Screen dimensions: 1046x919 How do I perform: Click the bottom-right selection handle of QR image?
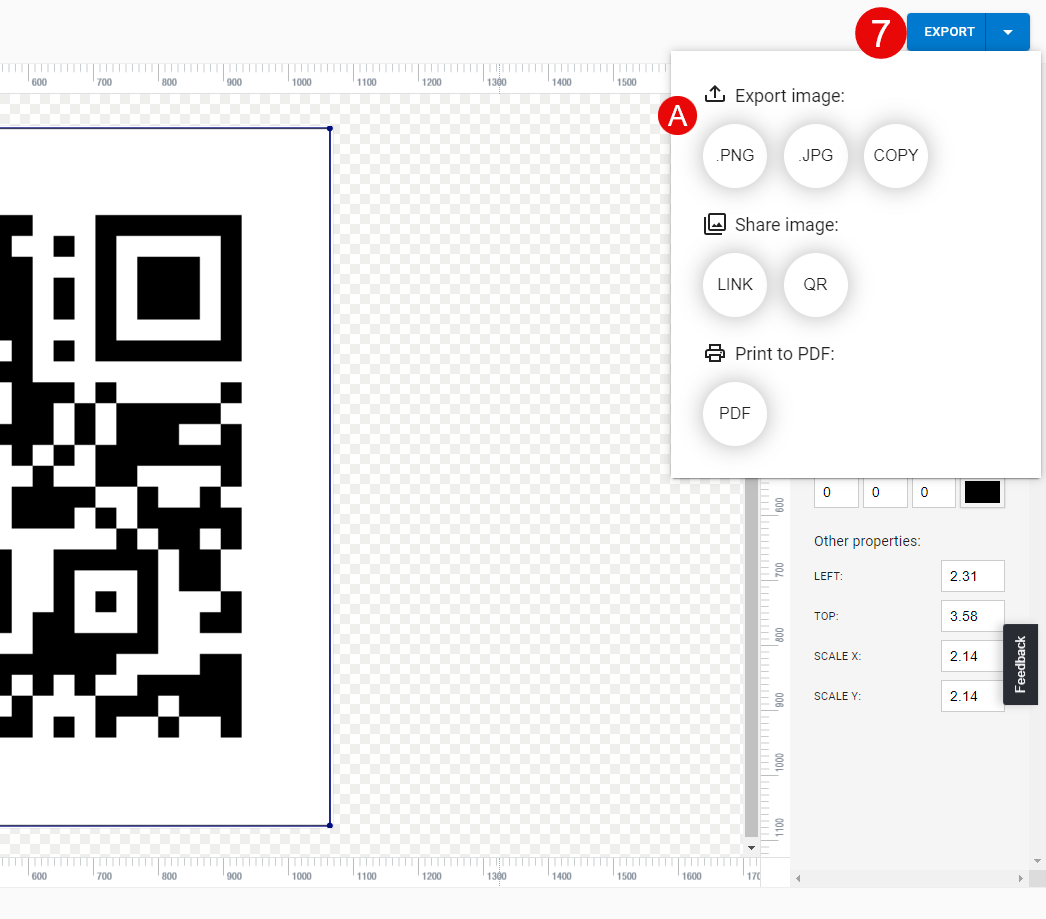point(330,826)
